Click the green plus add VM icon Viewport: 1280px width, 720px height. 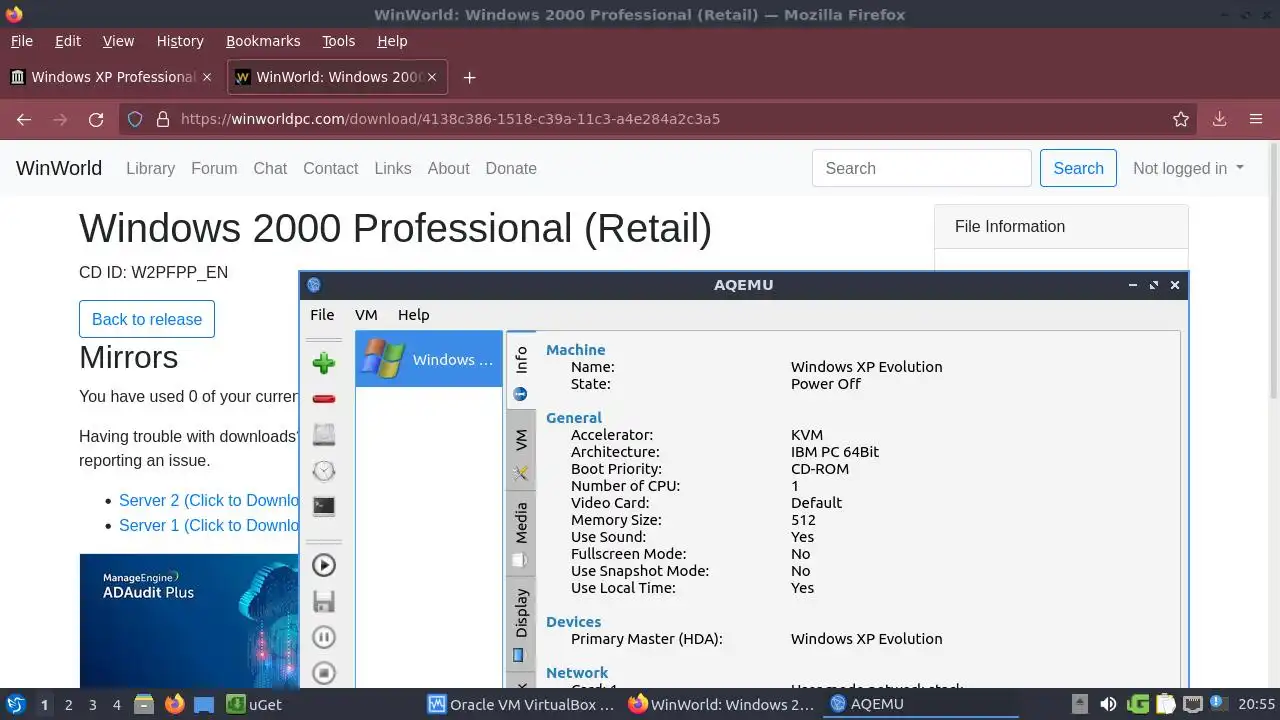[x=323, y=362]
